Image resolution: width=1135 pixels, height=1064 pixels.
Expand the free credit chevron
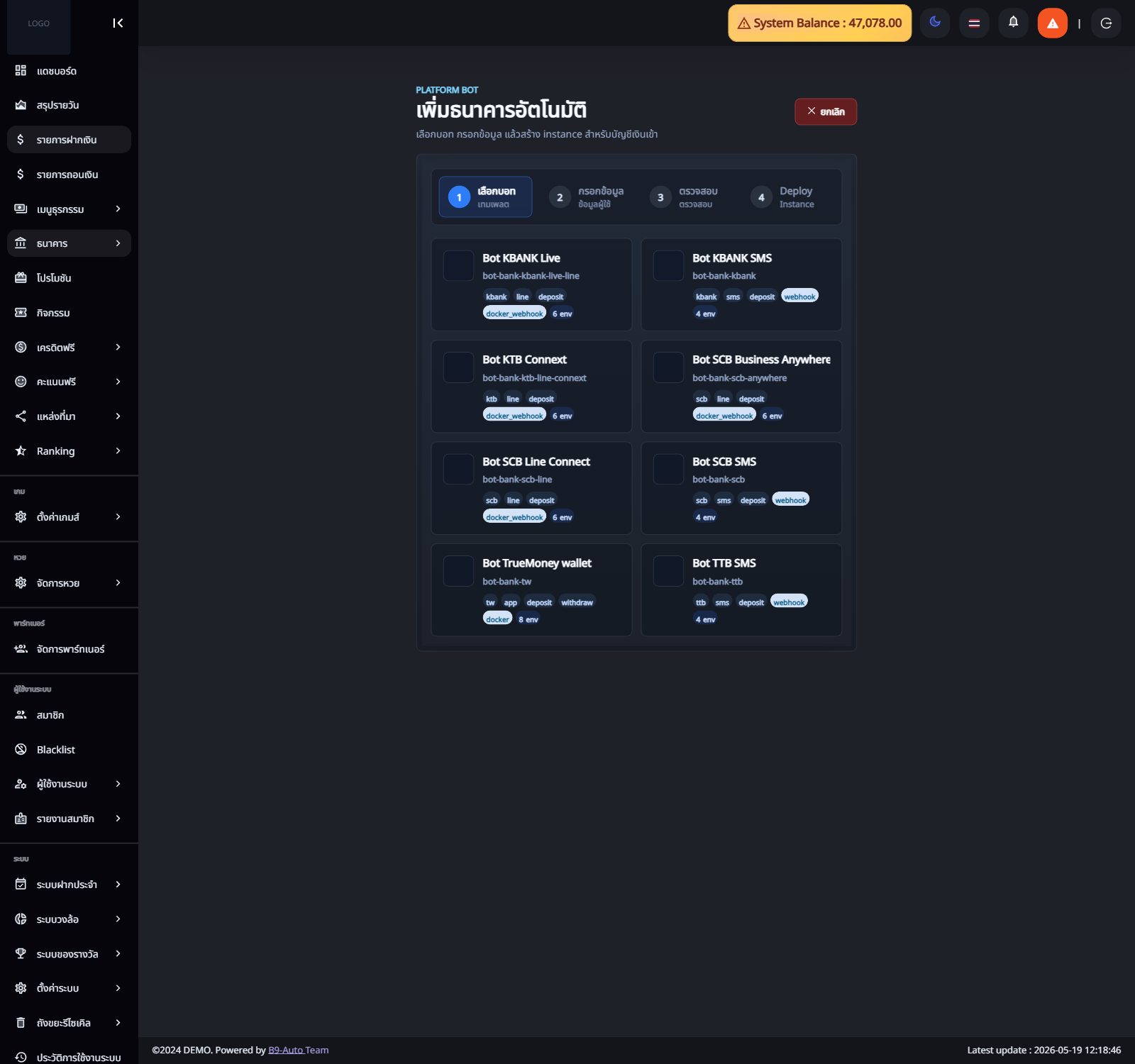click(x=118, y=347)
